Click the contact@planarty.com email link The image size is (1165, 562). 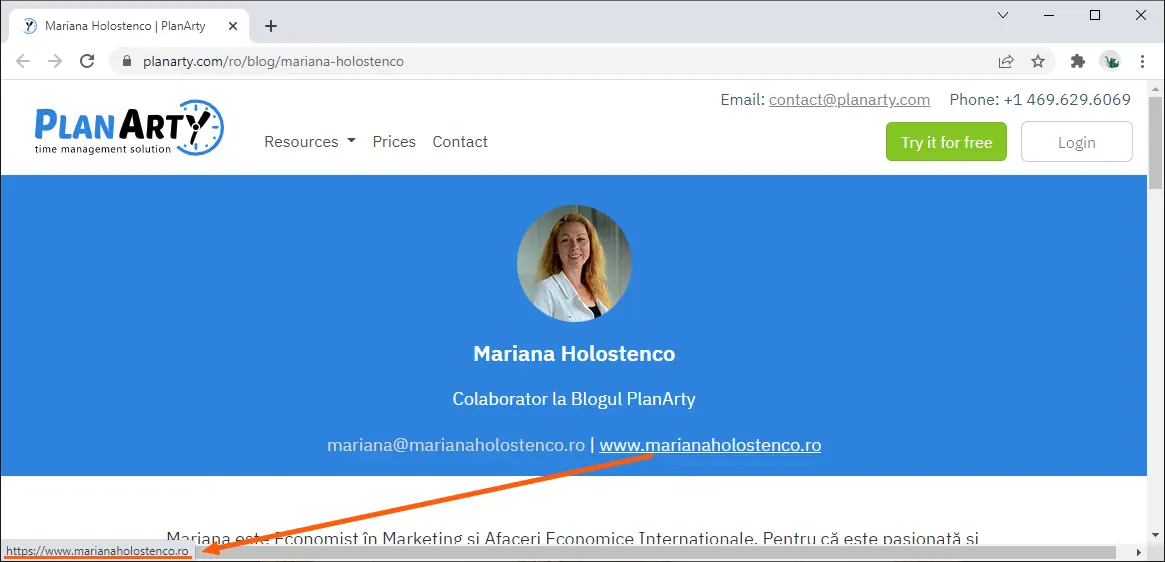click(x=849, y=100)
